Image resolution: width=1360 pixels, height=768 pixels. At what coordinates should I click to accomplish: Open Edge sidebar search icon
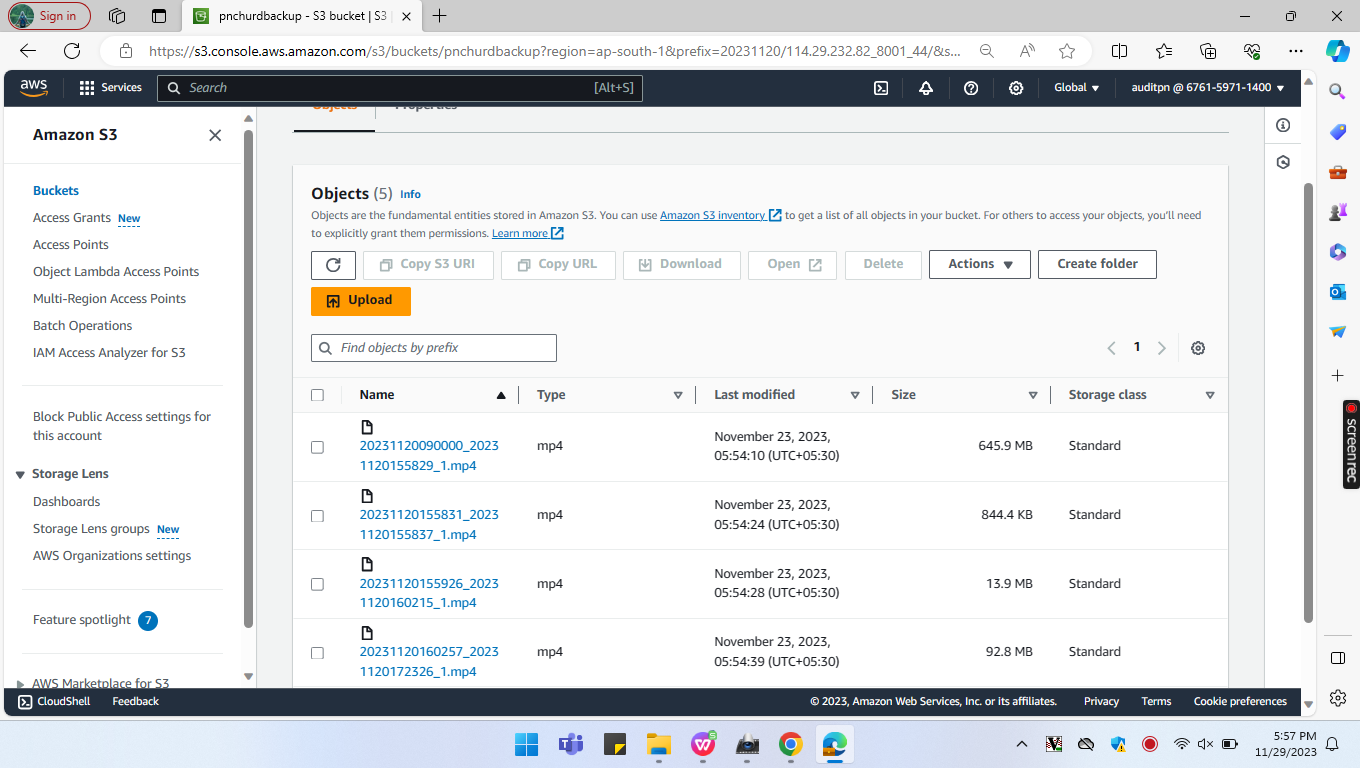[1338, 91]
